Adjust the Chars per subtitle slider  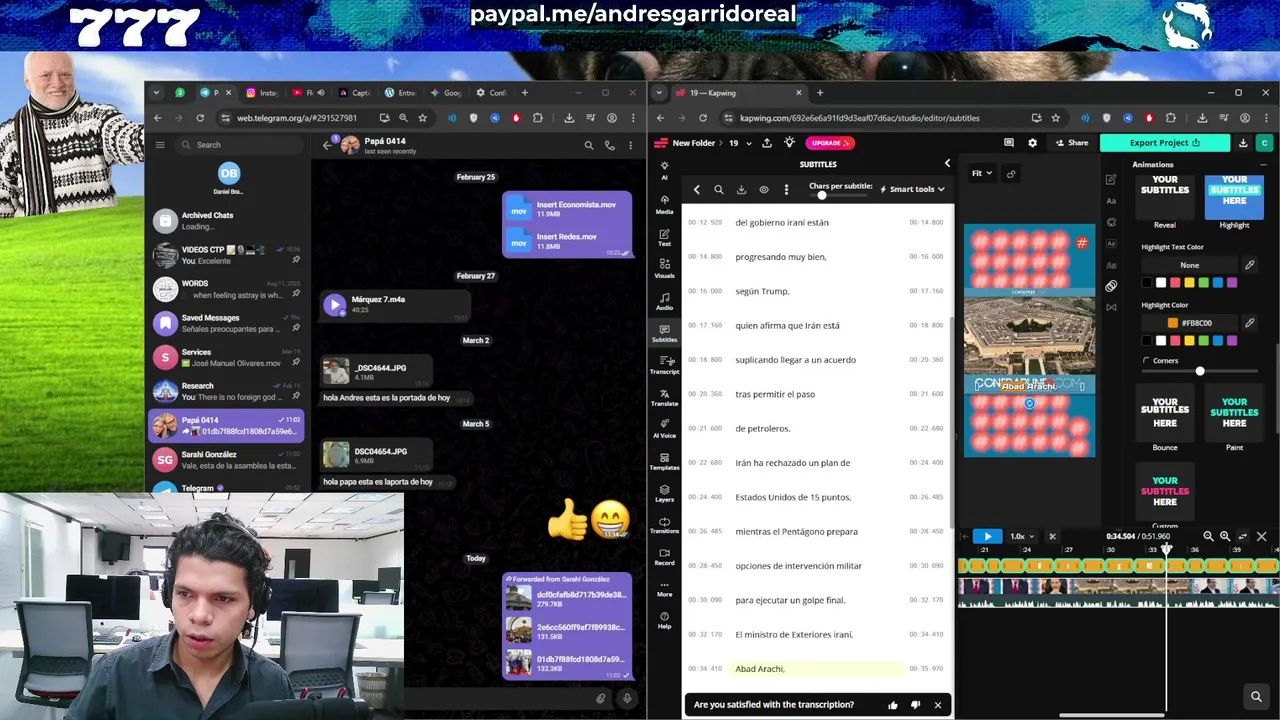click(x=822, y=195)
